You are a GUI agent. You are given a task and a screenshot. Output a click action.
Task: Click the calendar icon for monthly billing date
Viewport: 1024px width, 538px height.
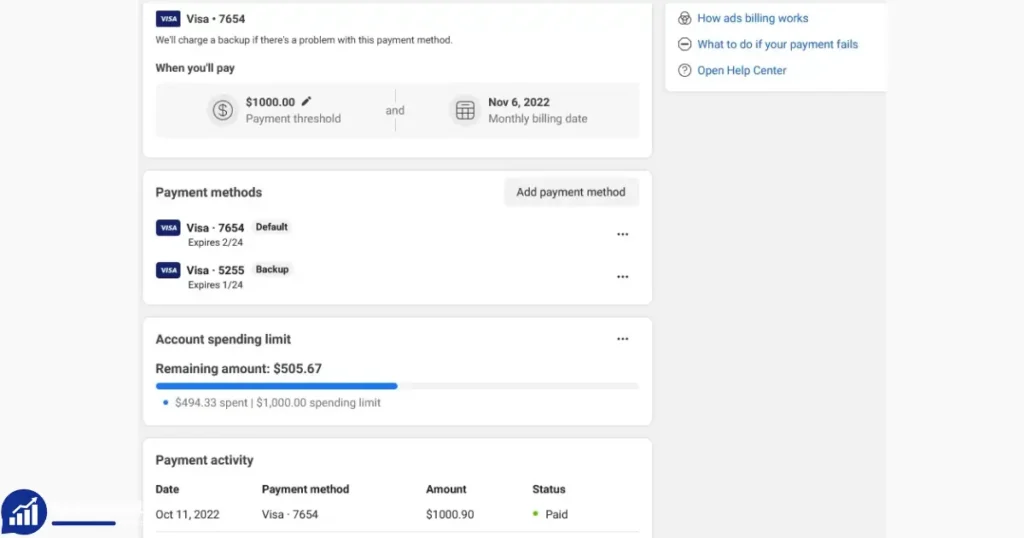tap(465, 110)
